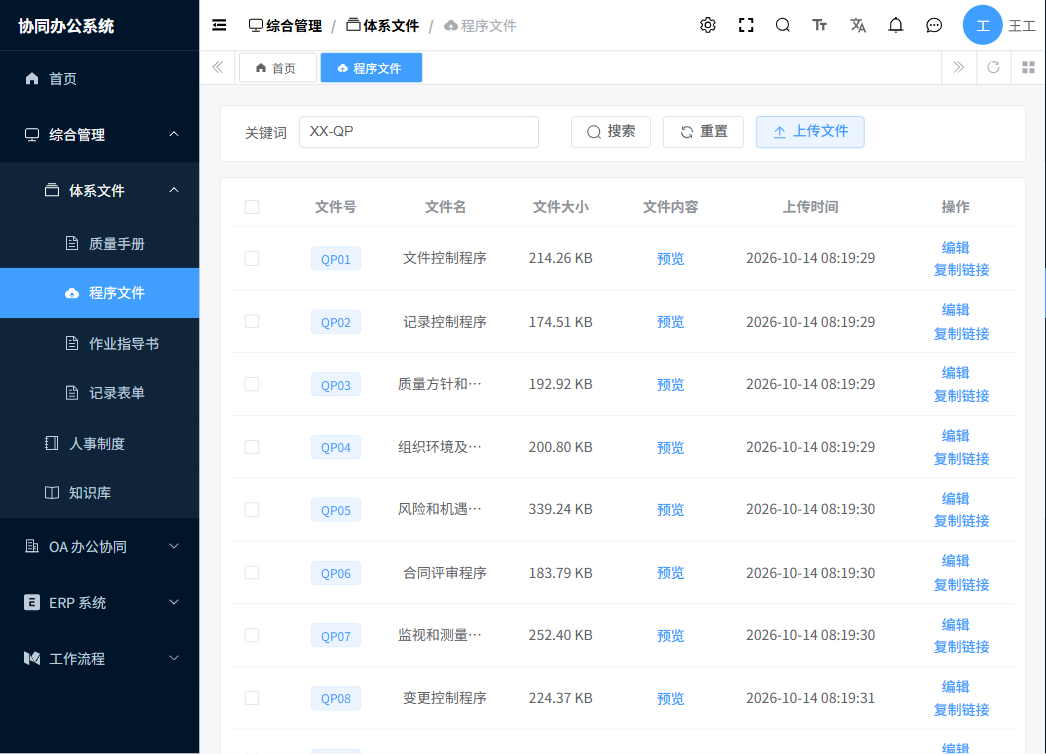
Task: Click notebook icon beside 人事制度
Action: [x=51, y=443]
